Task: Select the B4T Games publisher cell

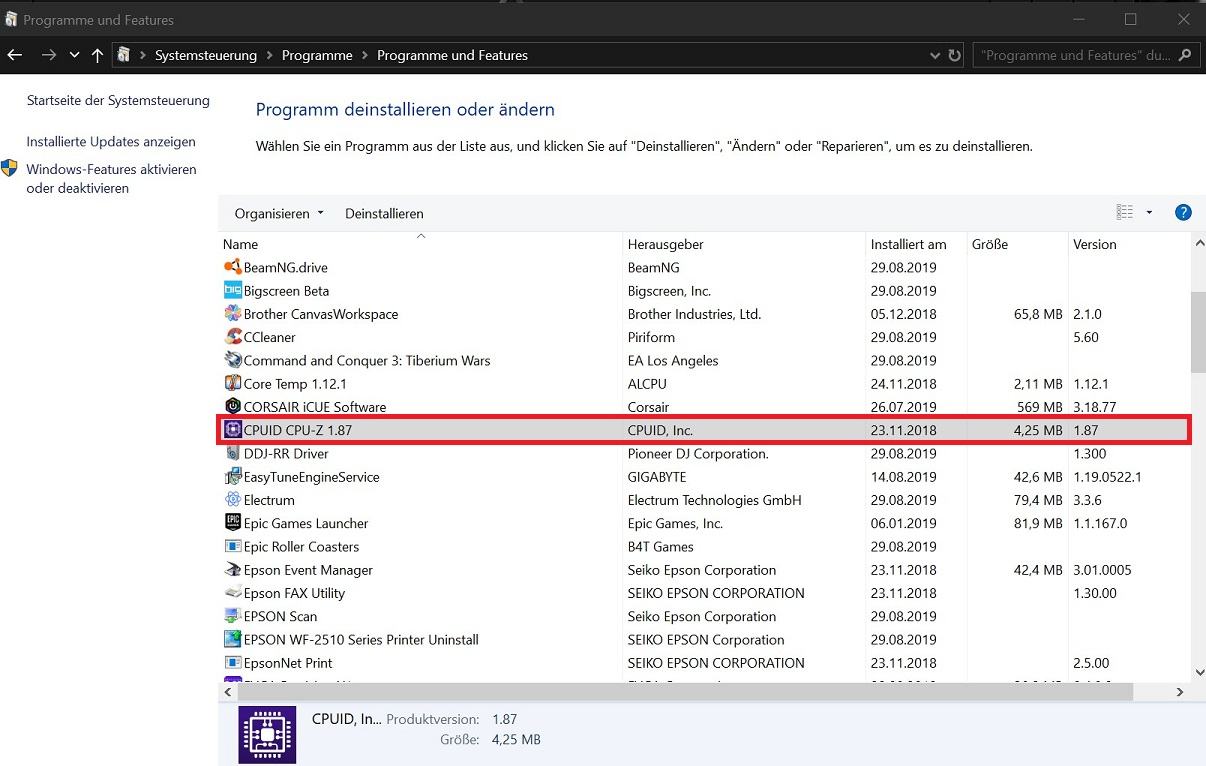Action: click(x=661, y=547)
